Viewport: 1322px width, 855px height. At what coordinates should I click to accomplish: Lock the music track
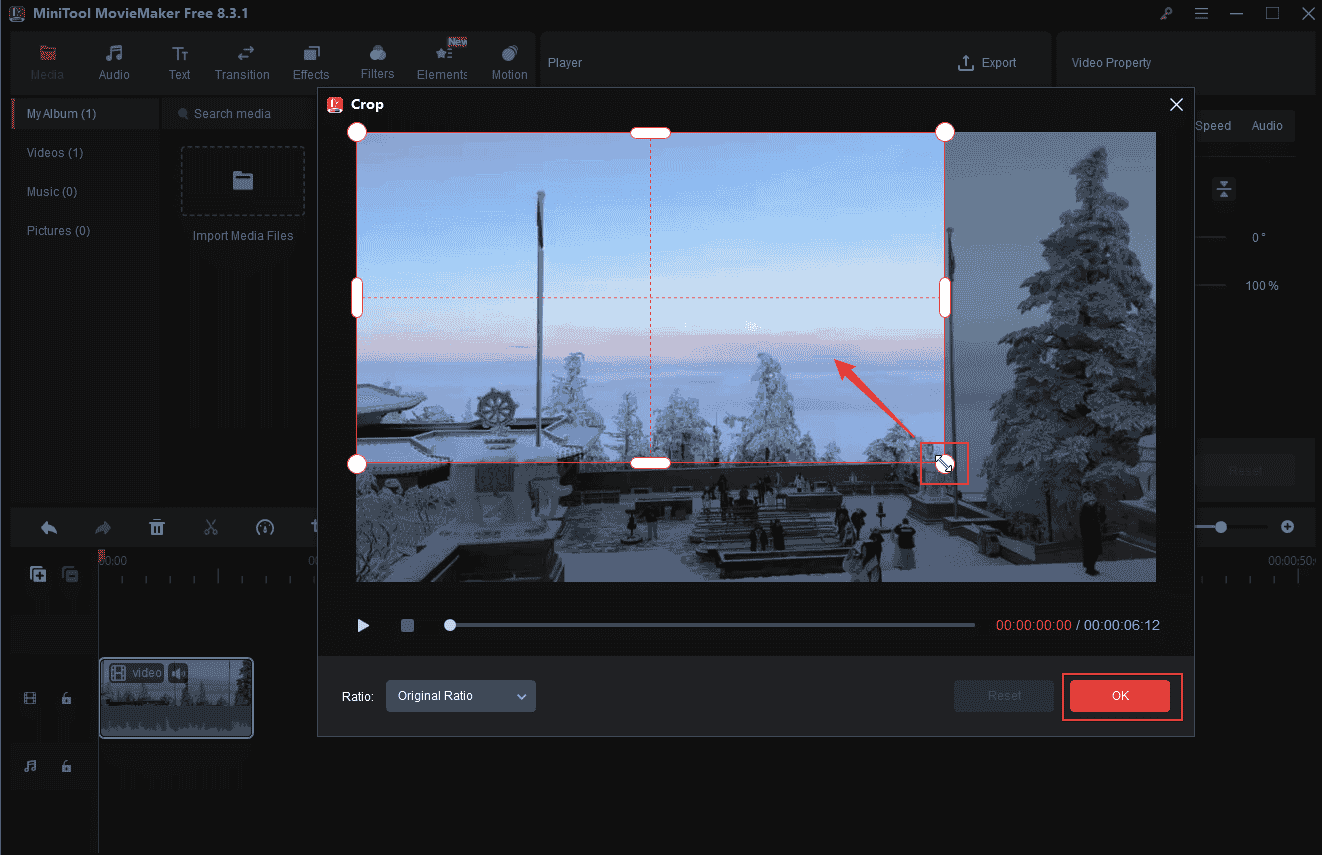point(66,767)
